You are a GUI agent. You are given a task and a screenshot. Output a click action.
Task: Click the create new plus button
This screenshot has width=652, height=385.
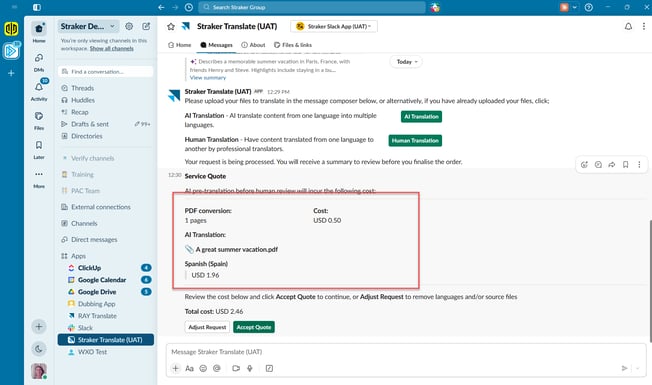[x=39, y=326]
